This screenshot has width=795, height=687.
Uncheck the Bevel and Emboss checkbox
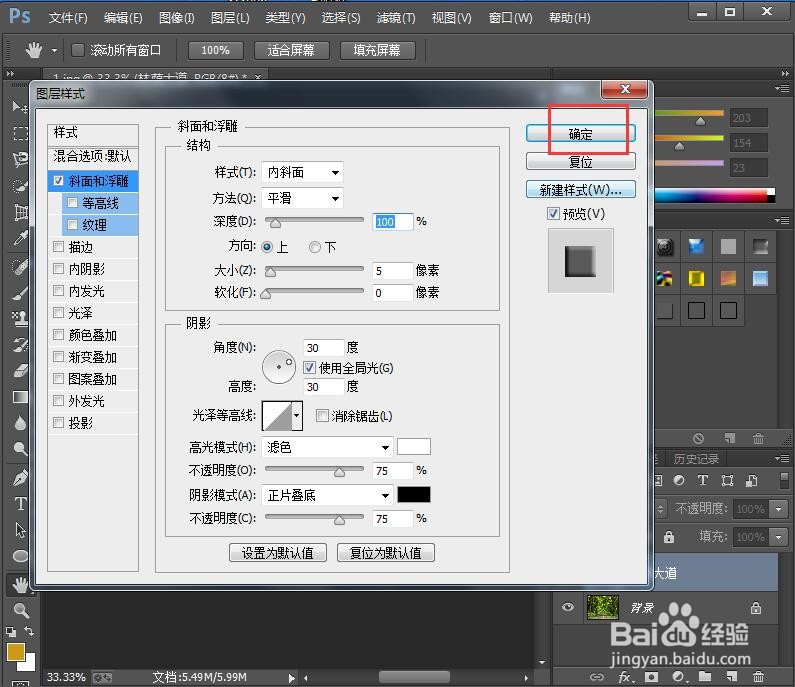coord(58,180)
